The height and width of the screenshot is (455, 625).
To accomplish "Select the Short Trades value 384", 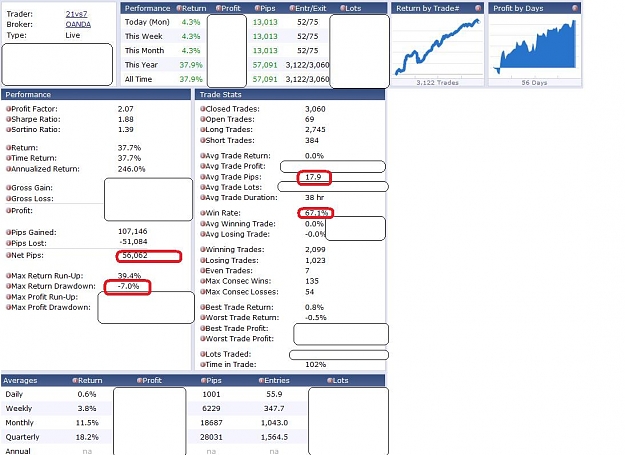I will (x=312, y=140).
